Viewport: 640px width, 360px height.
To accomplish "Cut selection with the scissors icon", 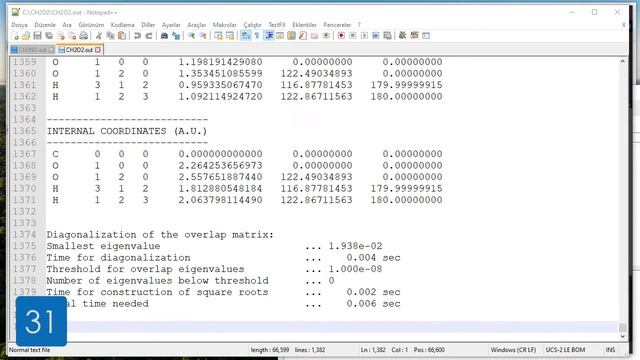I will click(98, 36).
